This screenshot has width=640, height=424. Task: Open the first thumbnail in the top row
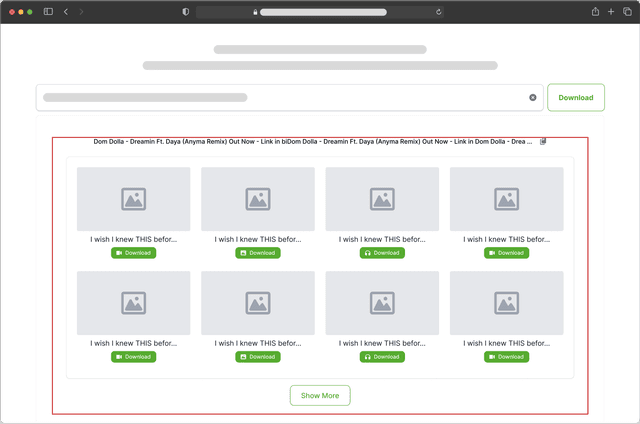[133, 199]
